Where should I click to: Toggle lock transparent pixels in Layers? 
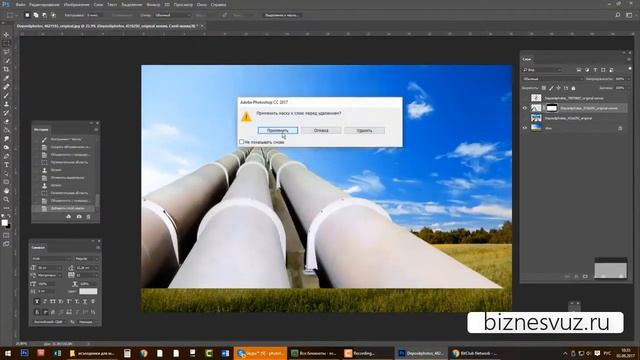point(544,88)
